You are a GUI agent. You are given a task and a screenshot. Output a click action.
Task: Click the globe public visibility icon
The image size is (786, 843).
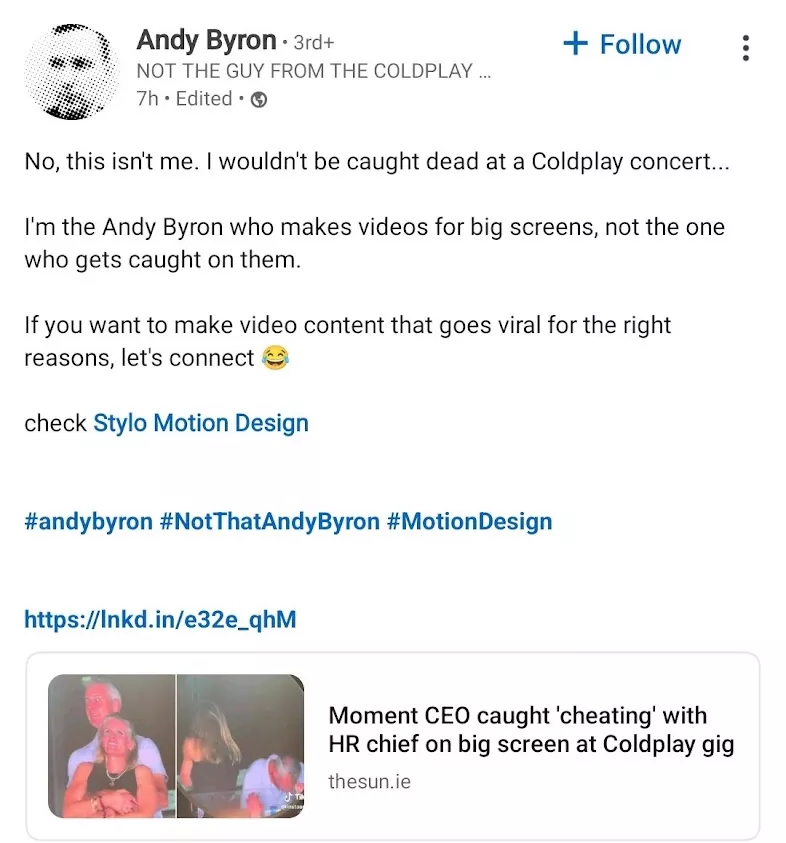259,99
